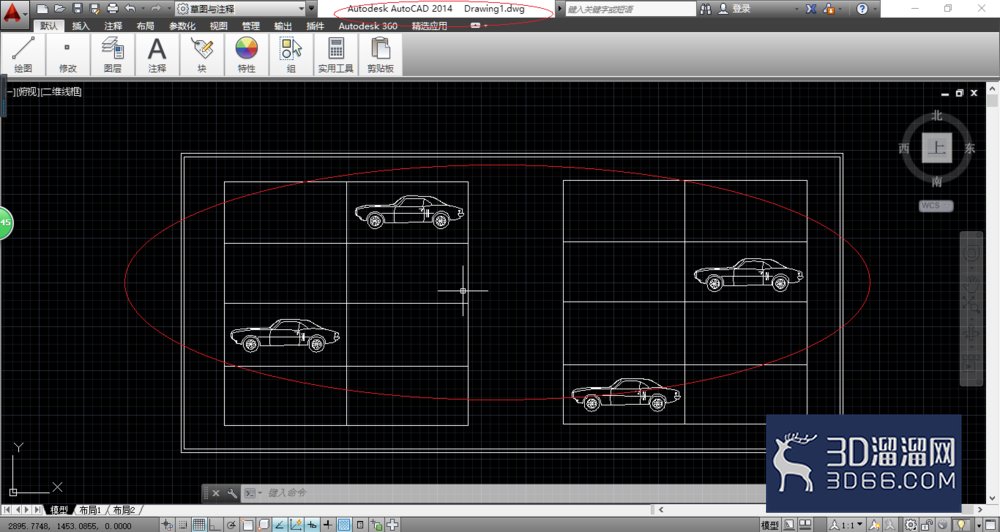
Task: Click the Print icon in quick access toolbar
Action: (113, 9)
